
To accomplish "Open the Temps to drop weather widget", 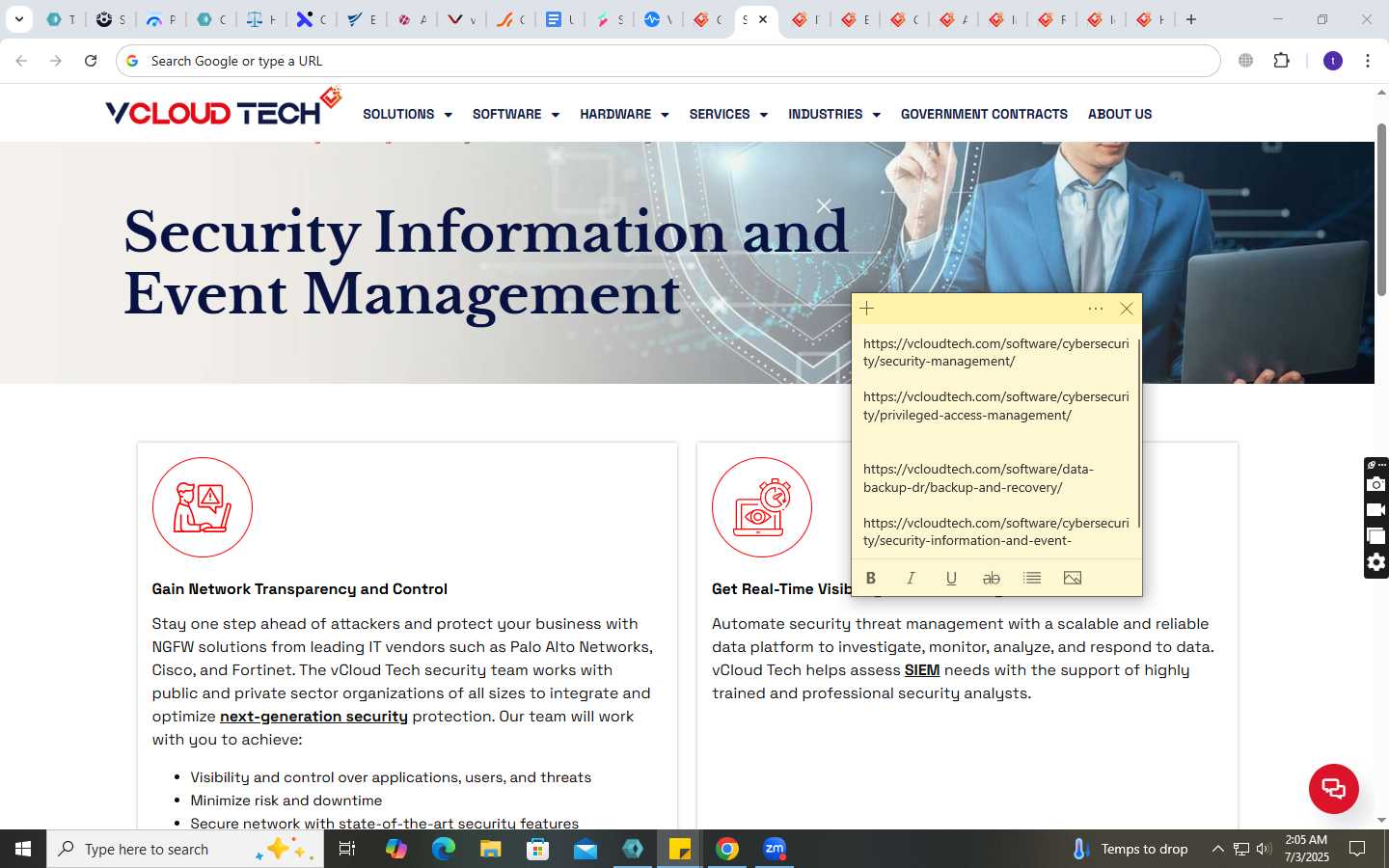I will click(1130, 849).
